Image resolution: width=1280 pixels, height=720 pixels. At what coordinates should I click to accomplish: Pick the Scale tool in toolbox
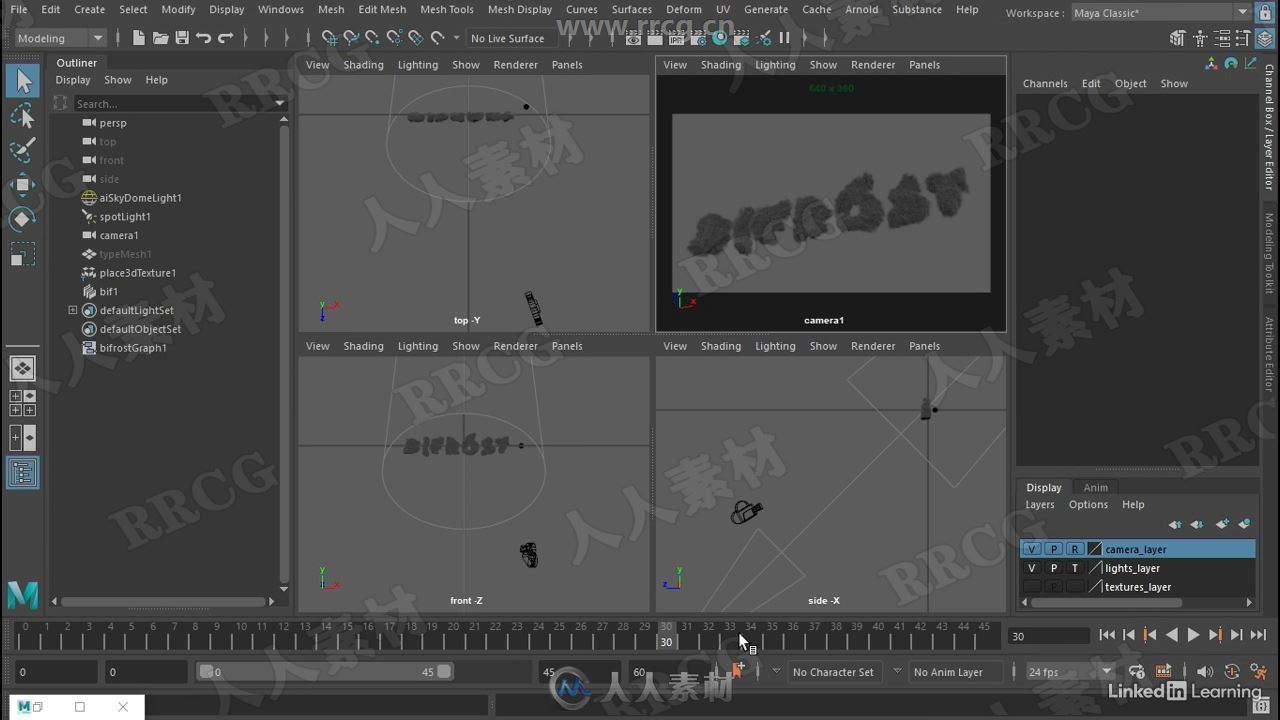click(x=22, y=254)
